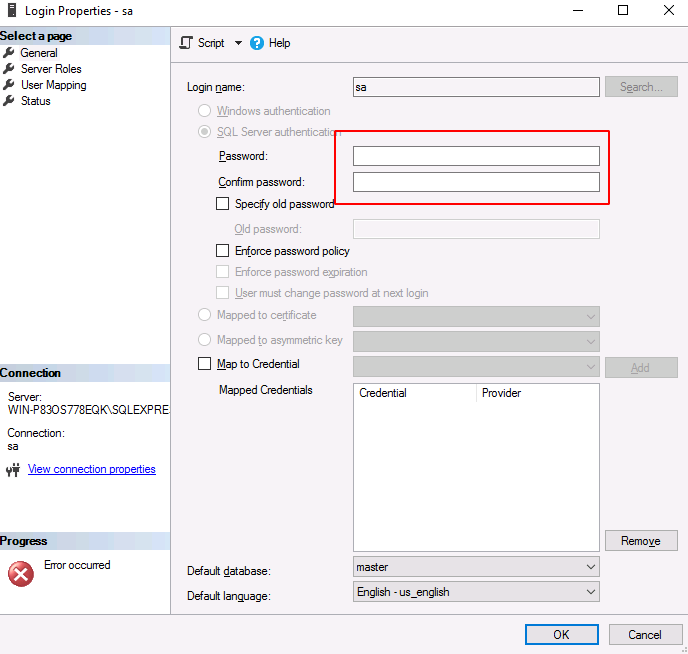Click the blue Help question mark icon
Image resolution: width=688 pixels, height=654 pixels.
[x=257, y=43]
